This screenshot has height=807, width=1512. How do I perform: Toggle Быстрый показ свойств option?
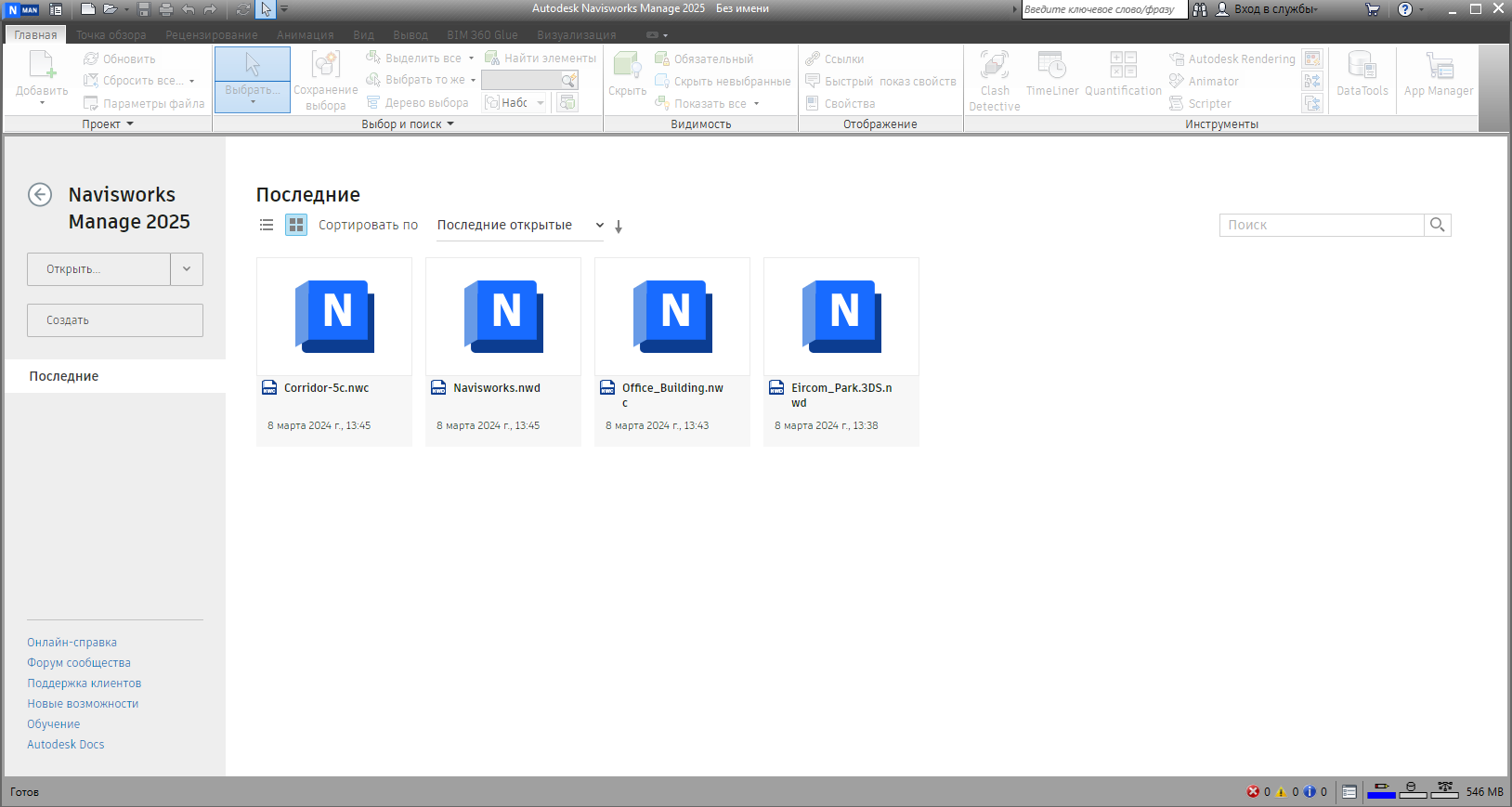pyautogui.click(x=880, y=81)
